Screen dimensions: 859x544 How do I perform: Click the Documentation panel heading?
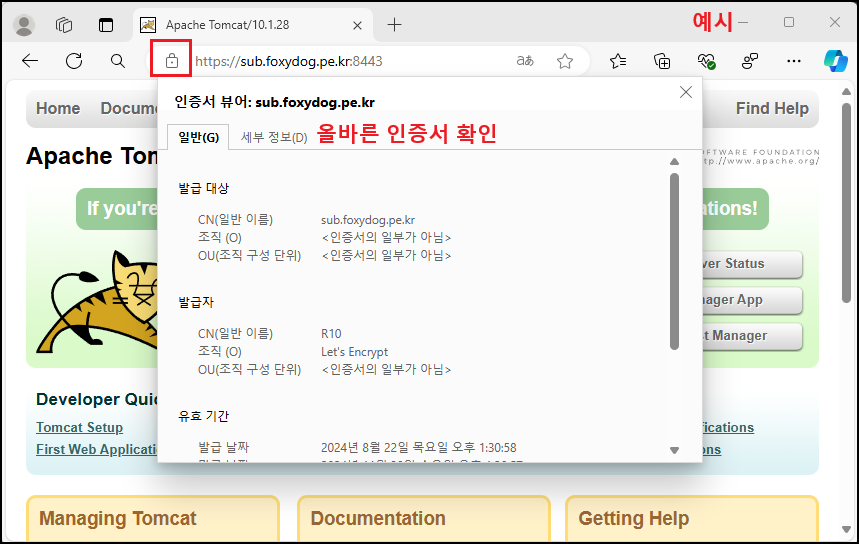[x=378, y=518]
